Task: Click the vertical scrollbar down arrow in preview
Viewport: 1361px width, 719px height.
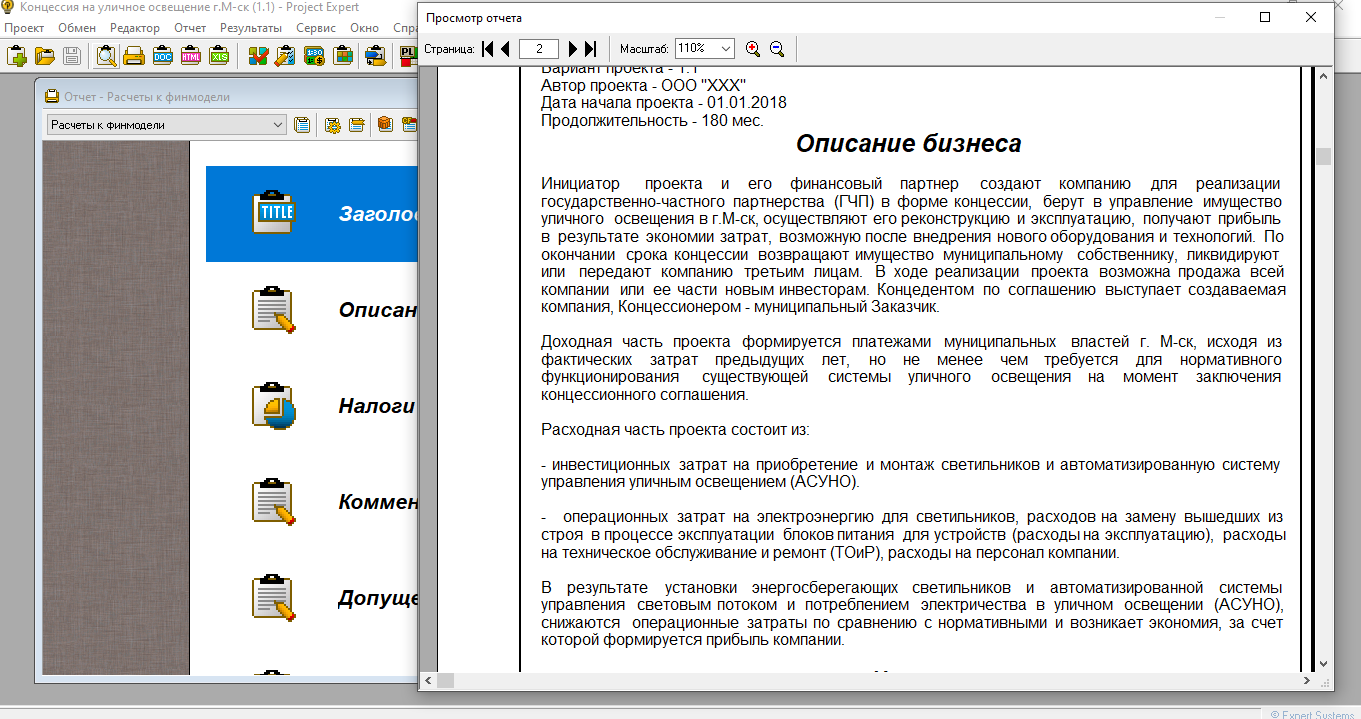Action: (x=1324, y=662)
